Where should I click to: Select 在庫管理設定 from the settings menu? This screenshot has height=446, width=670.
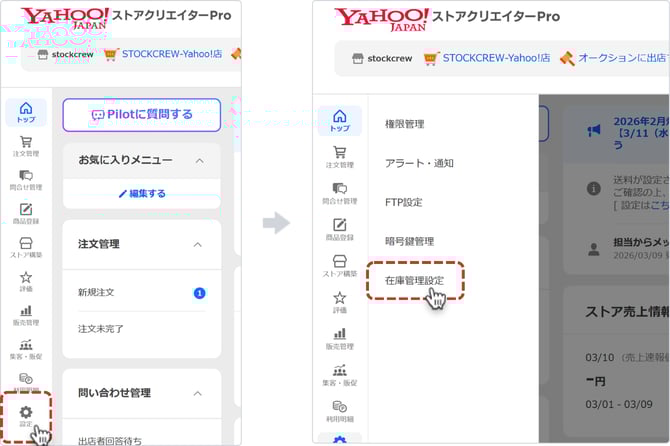(x=415, y=281)
